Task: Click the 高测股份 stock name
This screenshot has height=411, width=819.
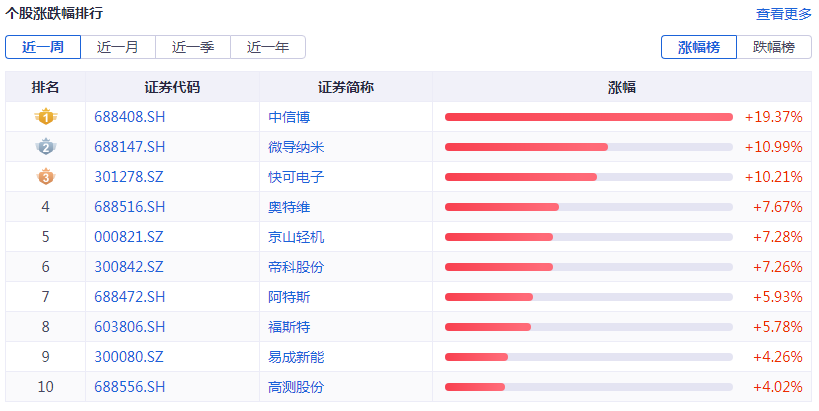Action: 296,387
